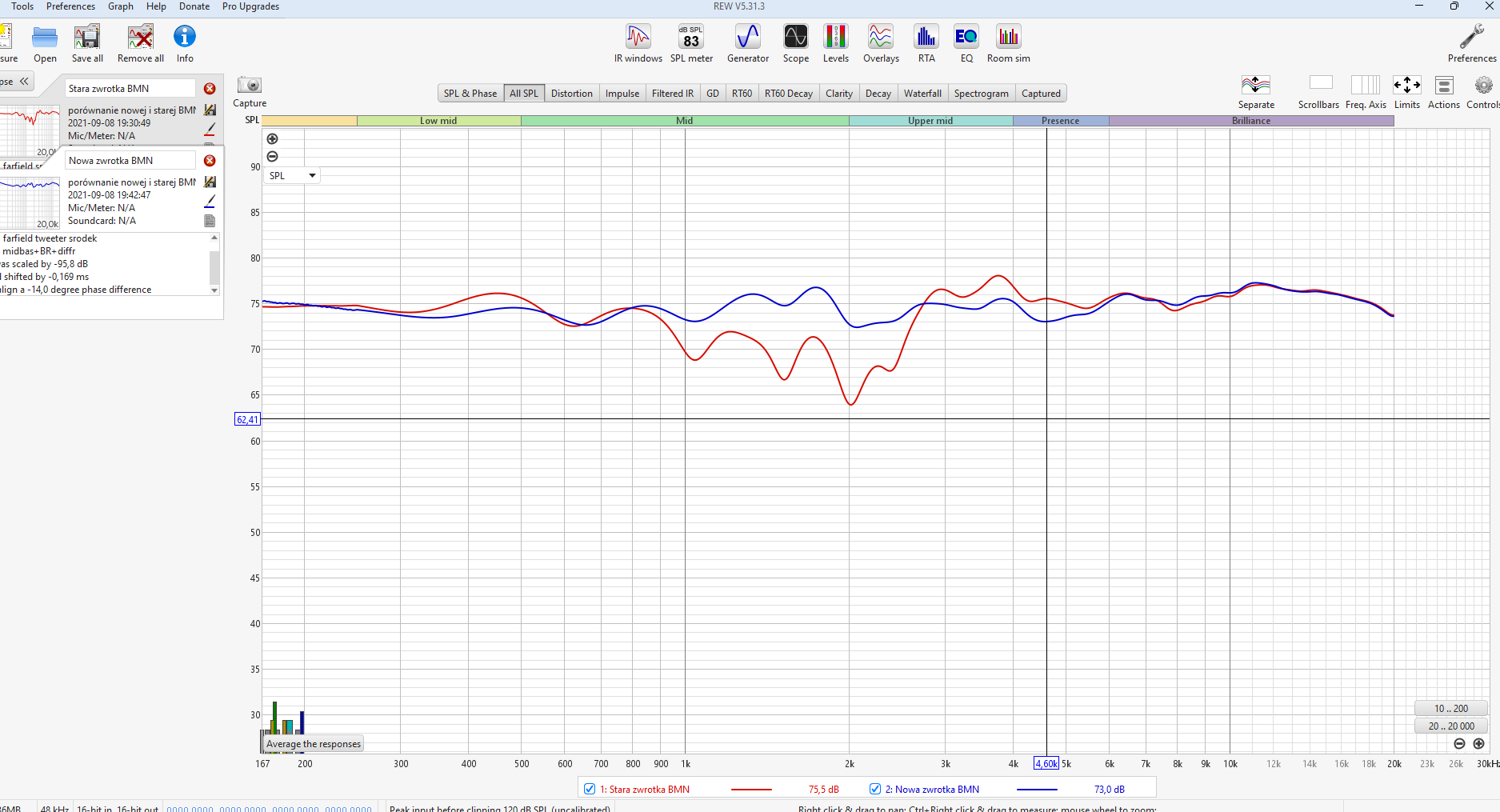Viewport: 1500px width, 812px height.
Task: Open graph Limits settings
Action: click(1407, 91)
